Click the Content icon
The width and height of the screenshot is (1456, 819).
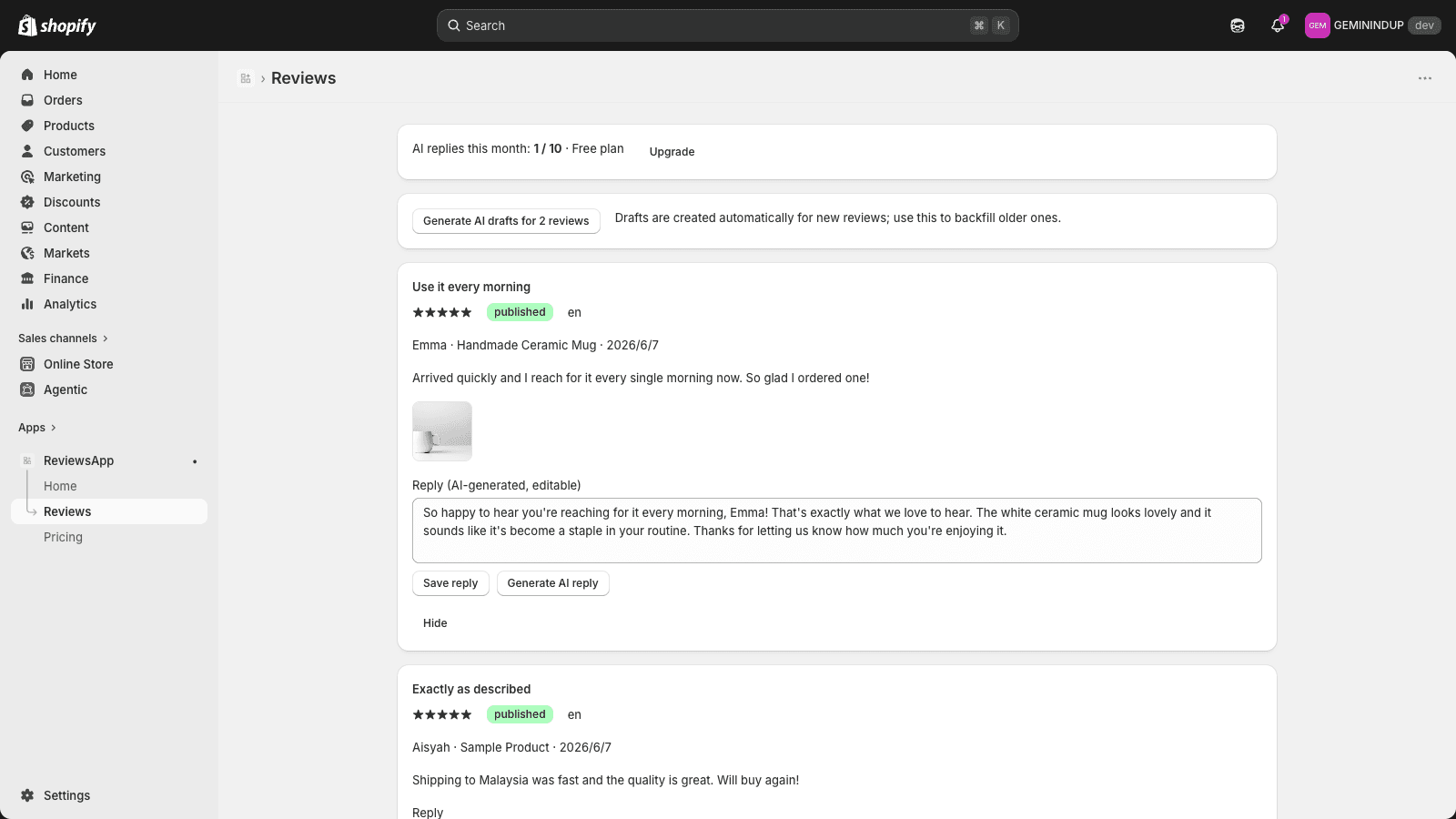tap(27, 227)
